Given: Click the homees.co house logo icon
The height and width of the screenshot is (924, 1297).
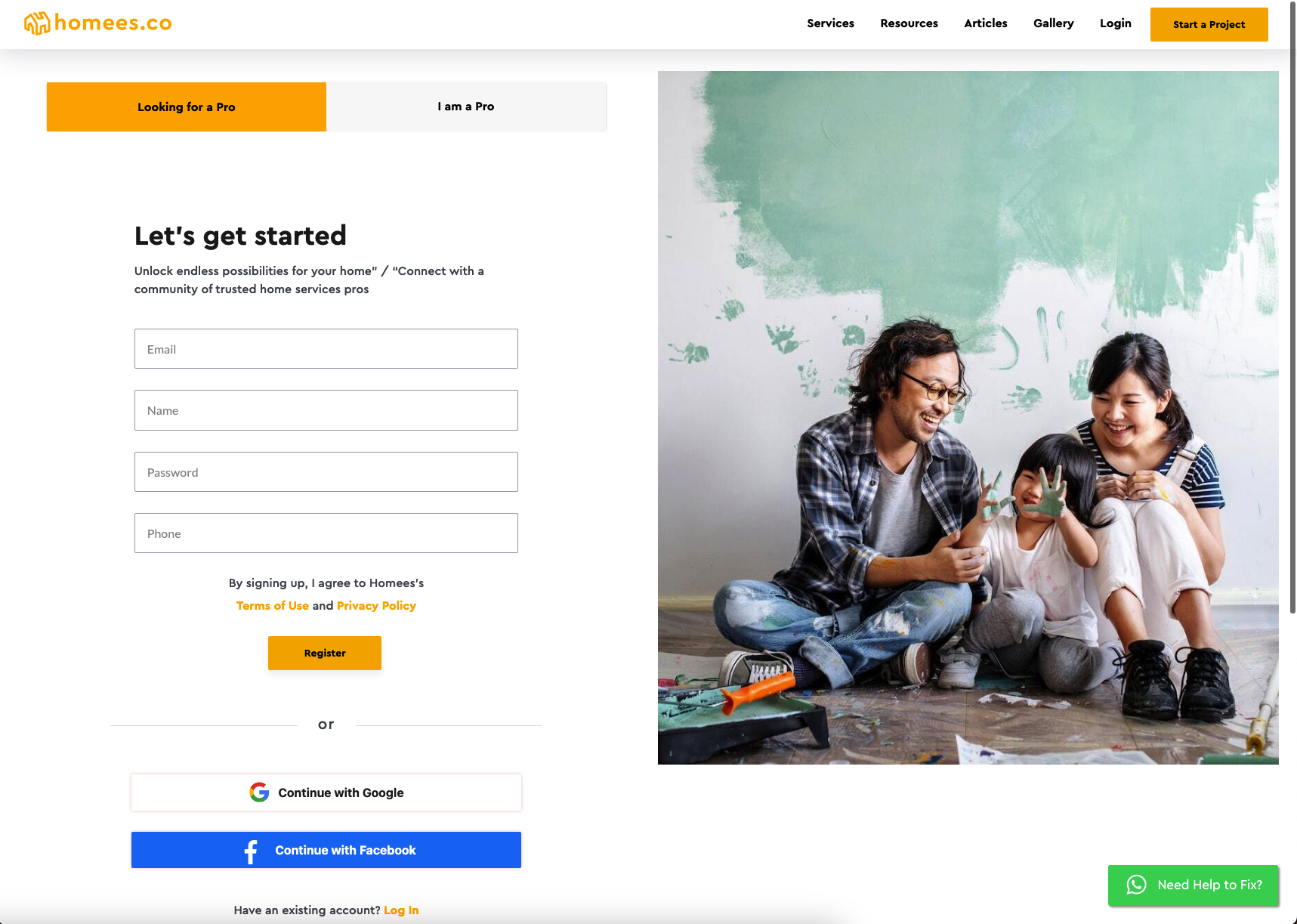Looking at the screenshot, I should [37, 23].
